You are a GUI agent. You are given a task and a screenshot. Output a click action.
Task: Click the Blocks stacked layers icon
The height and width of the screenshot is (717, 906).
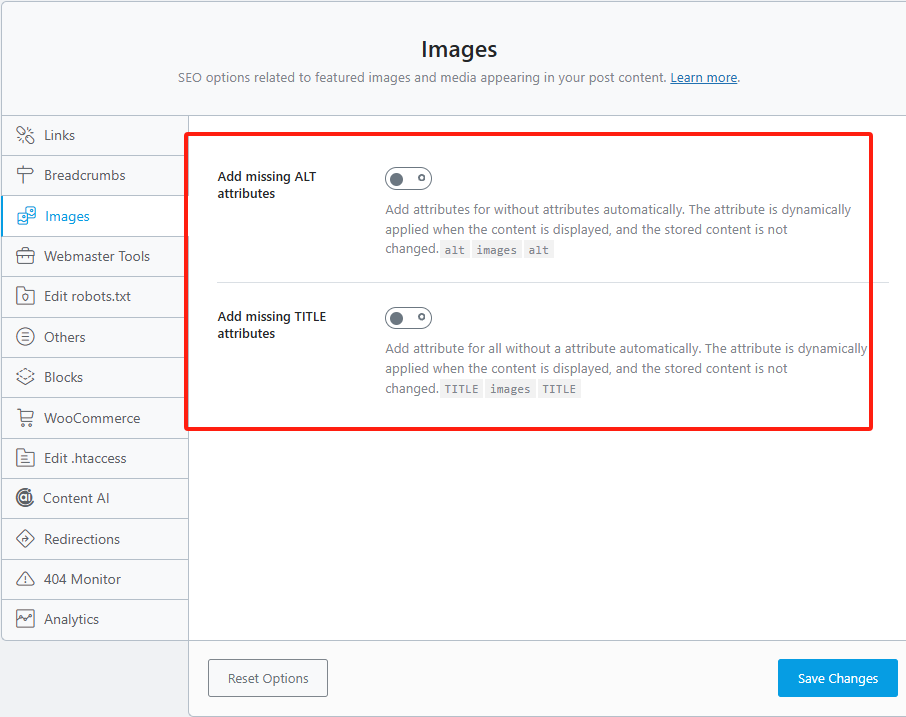[26, 377]
